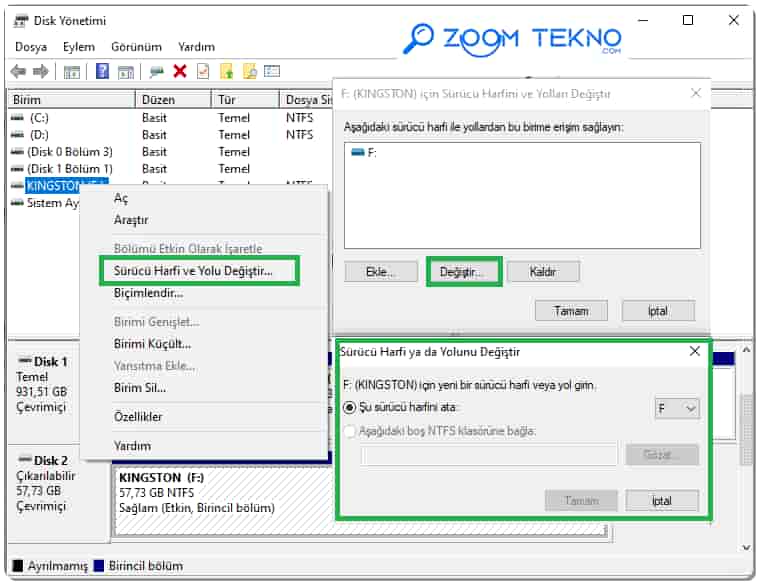This screenshot has width=759, height=584.
Task: Click the drive icon beside Sistem Ay row
Action: pyautogui.click(x=17, y=203)
